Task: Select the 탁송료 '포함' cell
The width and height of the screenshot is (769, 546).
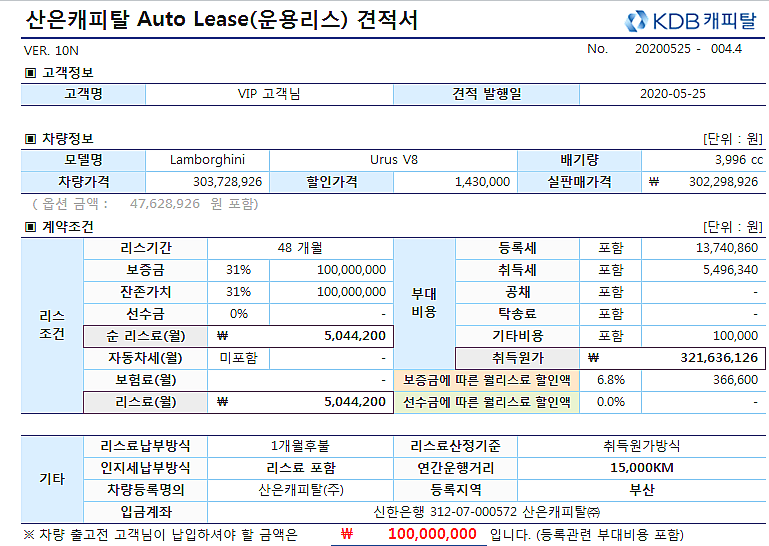Action: [611, 314]
